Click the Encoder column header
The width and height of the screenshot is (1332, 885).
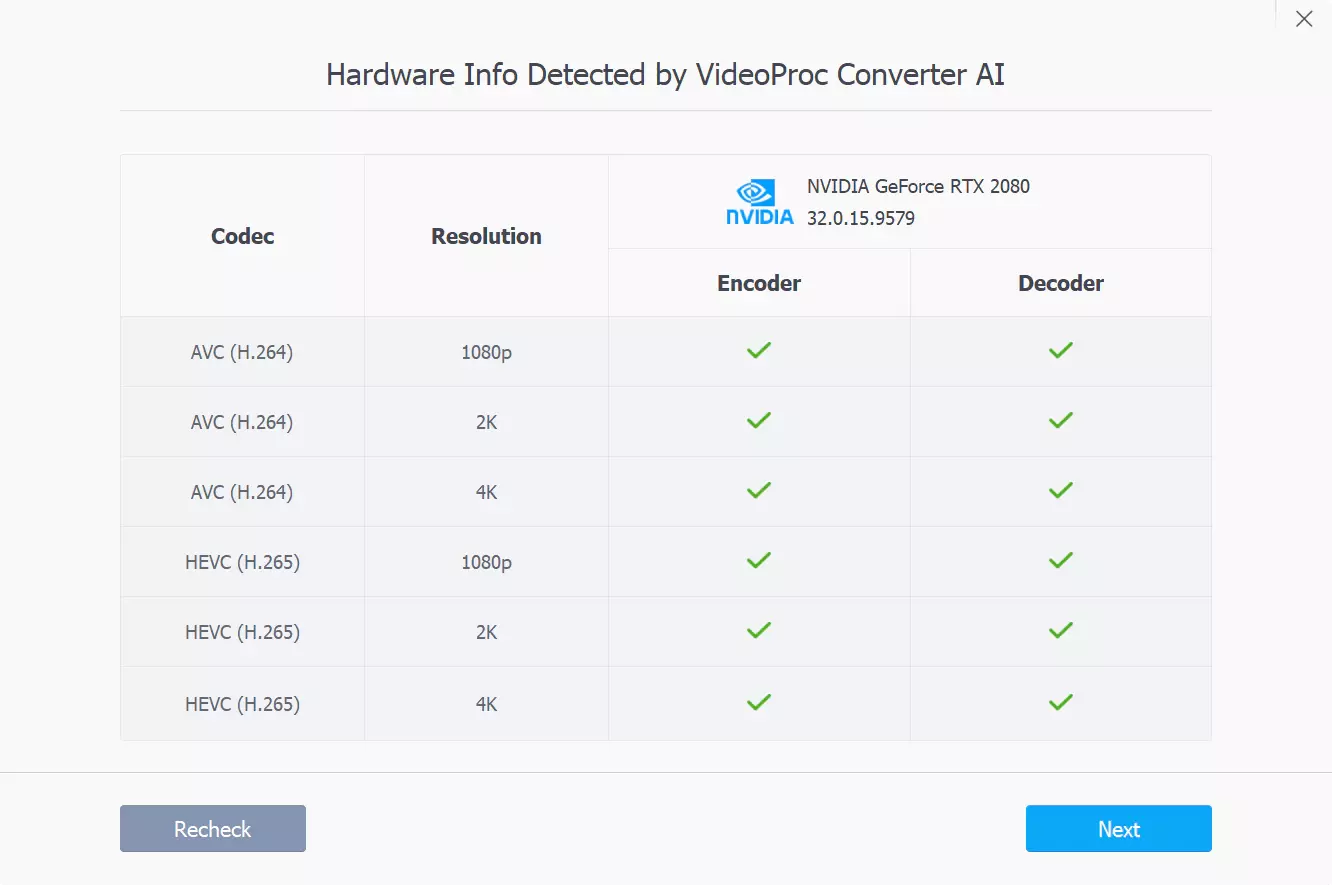tap(759, 283)
